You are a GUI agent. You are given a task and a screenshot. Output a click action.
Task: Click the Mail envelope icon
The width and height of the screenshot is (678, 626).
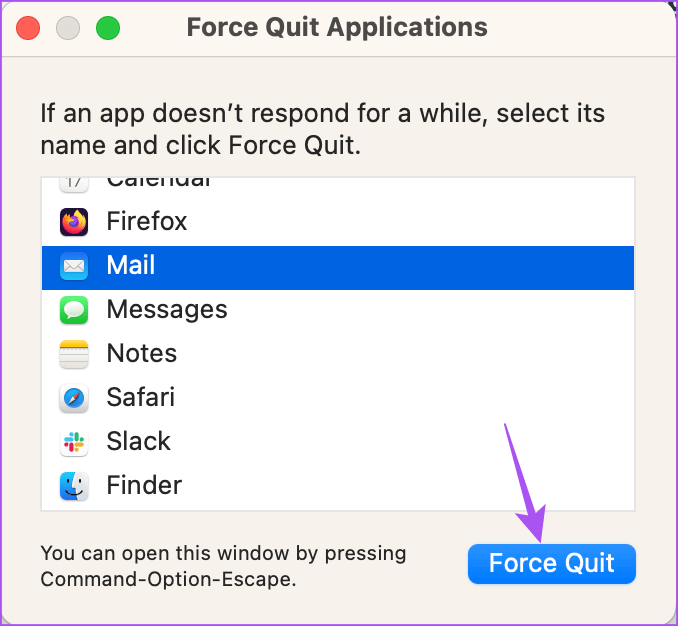(x=75, y=266)
